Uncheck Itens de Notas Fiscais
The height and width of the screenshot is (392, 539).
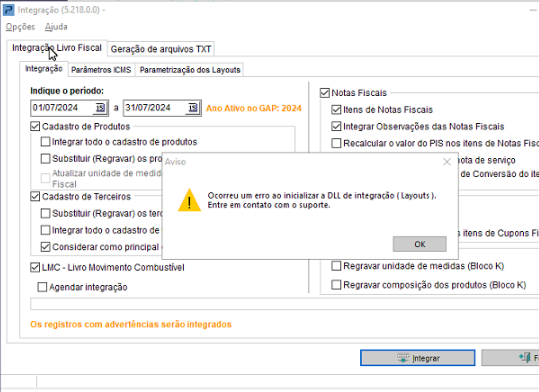(x=336, y=110)
